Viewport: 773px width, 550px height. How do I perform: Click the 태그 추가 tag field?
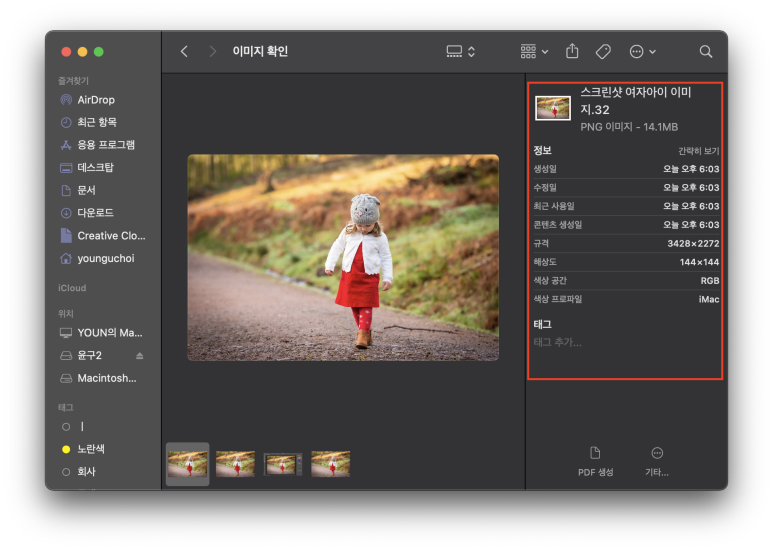pyautogui.click(x=558, y=342)
